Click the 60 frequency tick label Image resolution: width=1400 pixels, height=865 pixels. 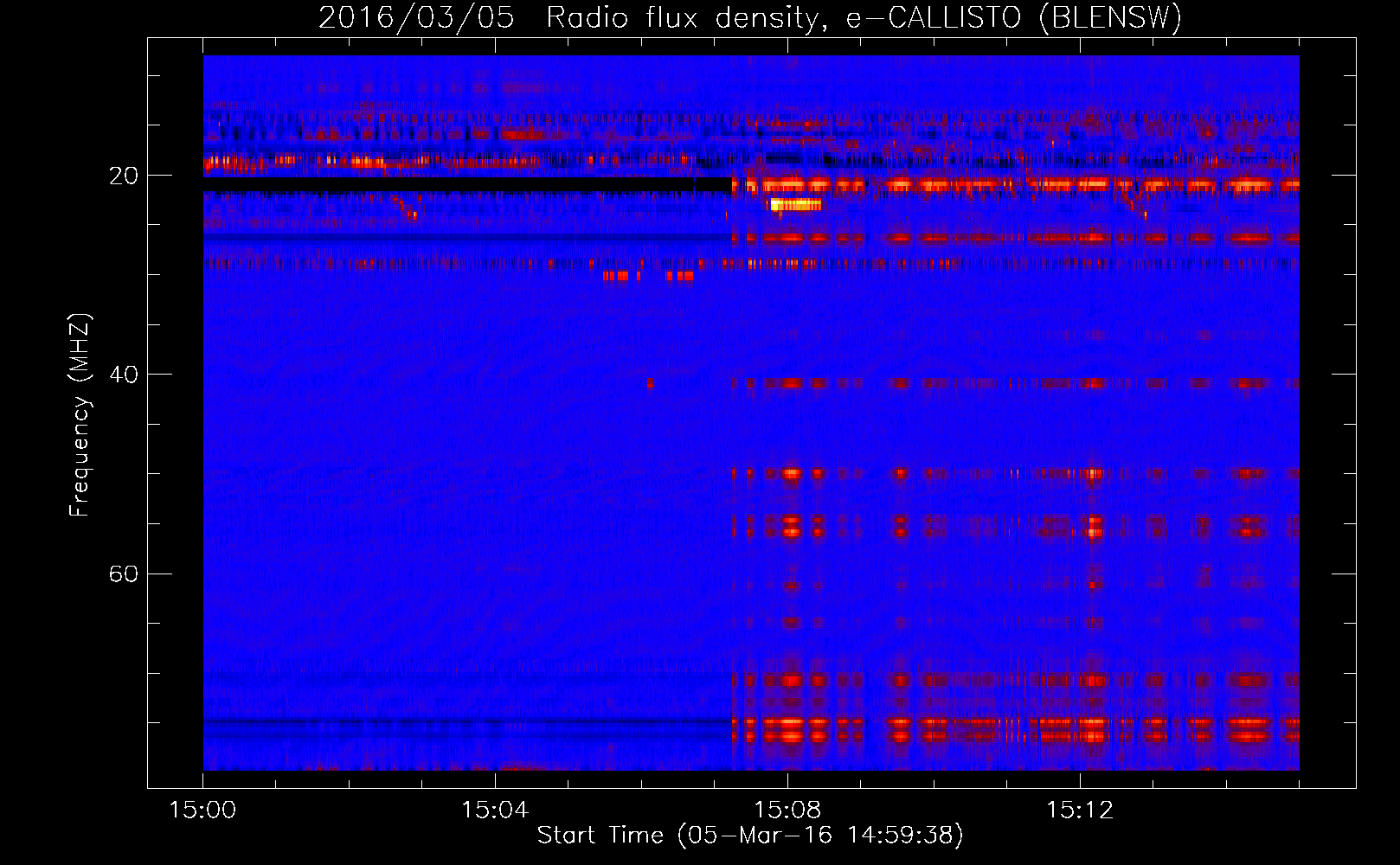124,573
